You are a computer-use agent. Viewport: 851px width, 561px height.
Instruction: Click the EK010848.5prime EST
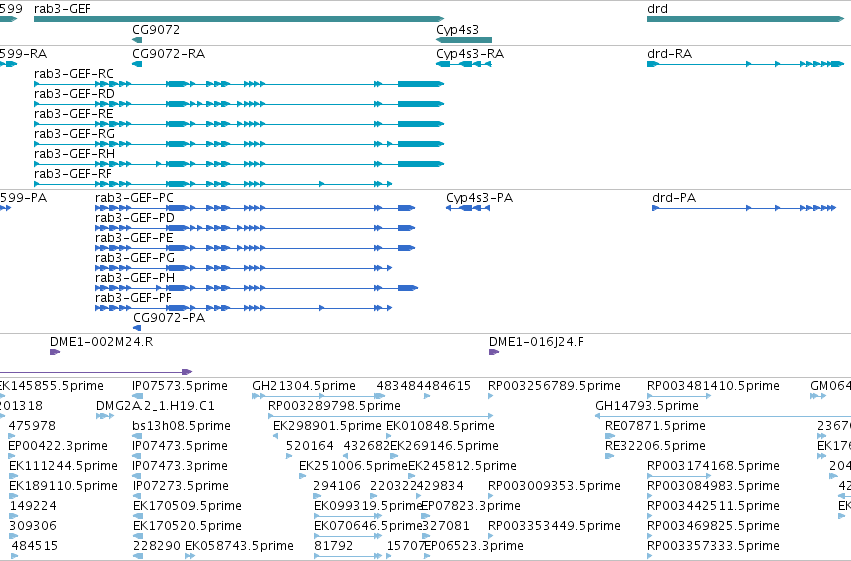[440, 426]
